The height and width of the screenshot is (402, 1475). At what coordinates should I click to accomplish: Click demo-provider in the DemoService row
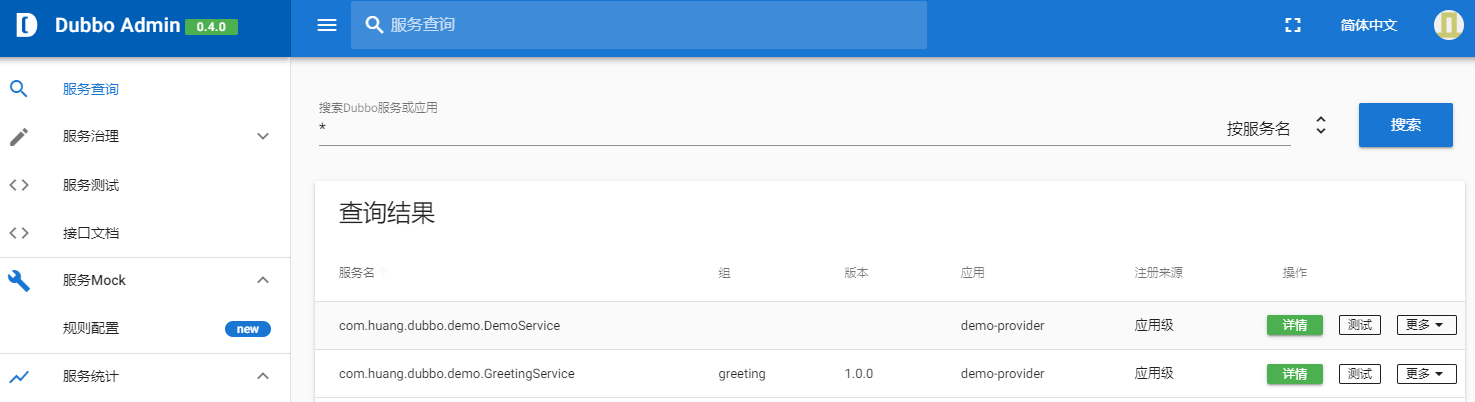click(1002, 325)
